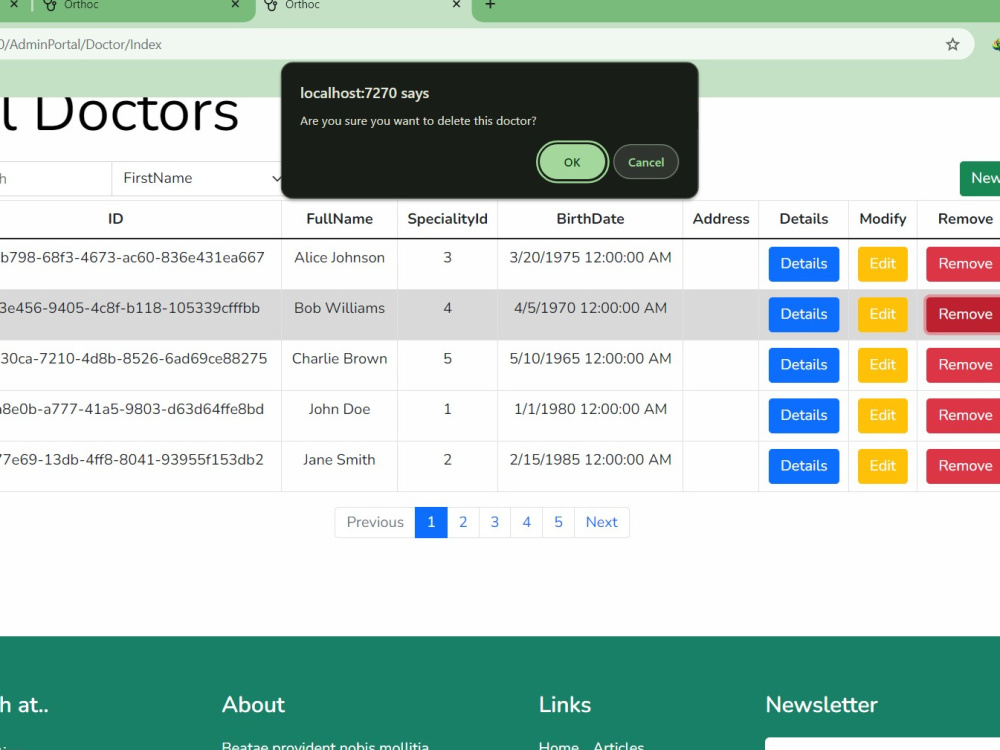The height and width of the screenshot is (750, 1000).
Task: Click the ID ending in d63d64ffe8bd
Action: click(x=131, y=409)
